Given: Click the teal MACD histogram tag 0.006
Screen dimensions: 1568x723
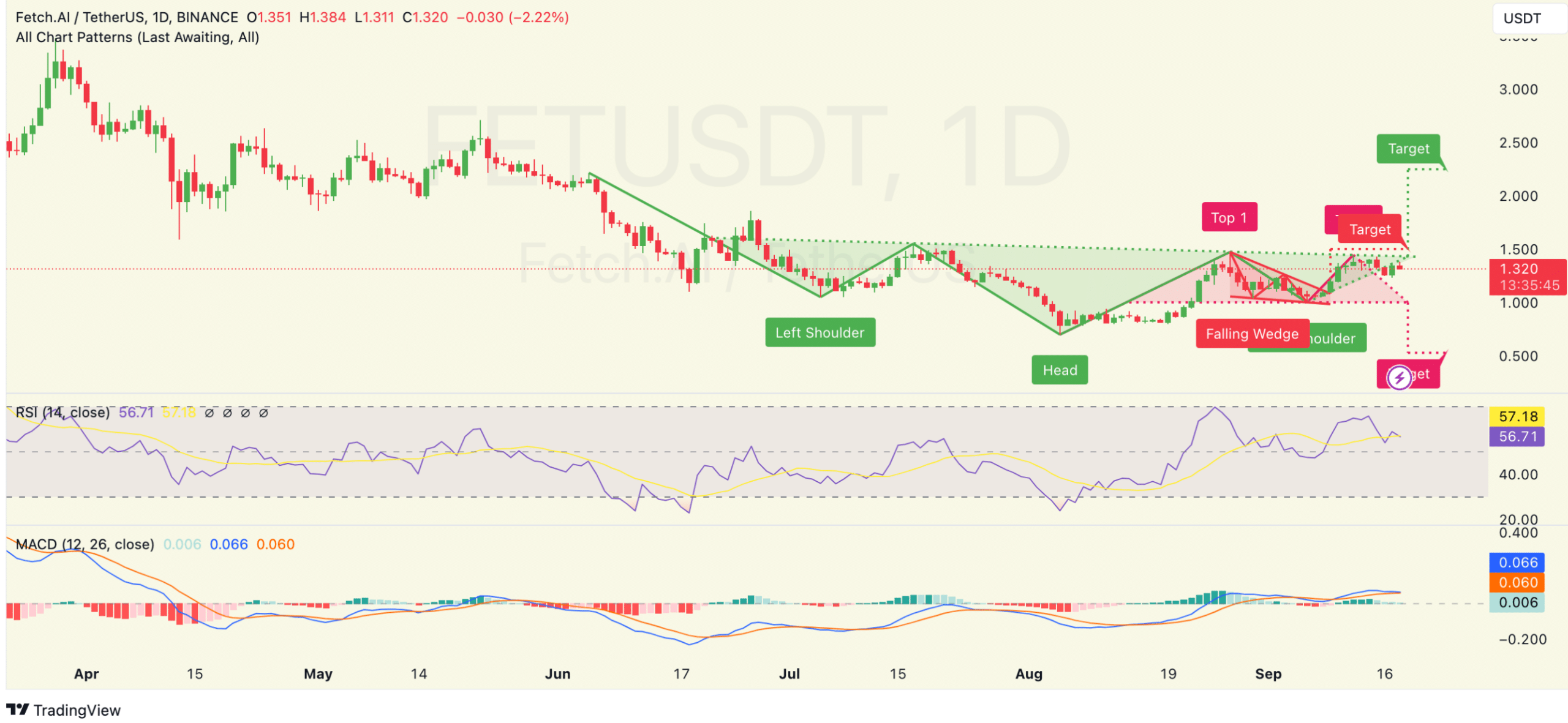Looking at the screenshot, I should coord(1518,602).
